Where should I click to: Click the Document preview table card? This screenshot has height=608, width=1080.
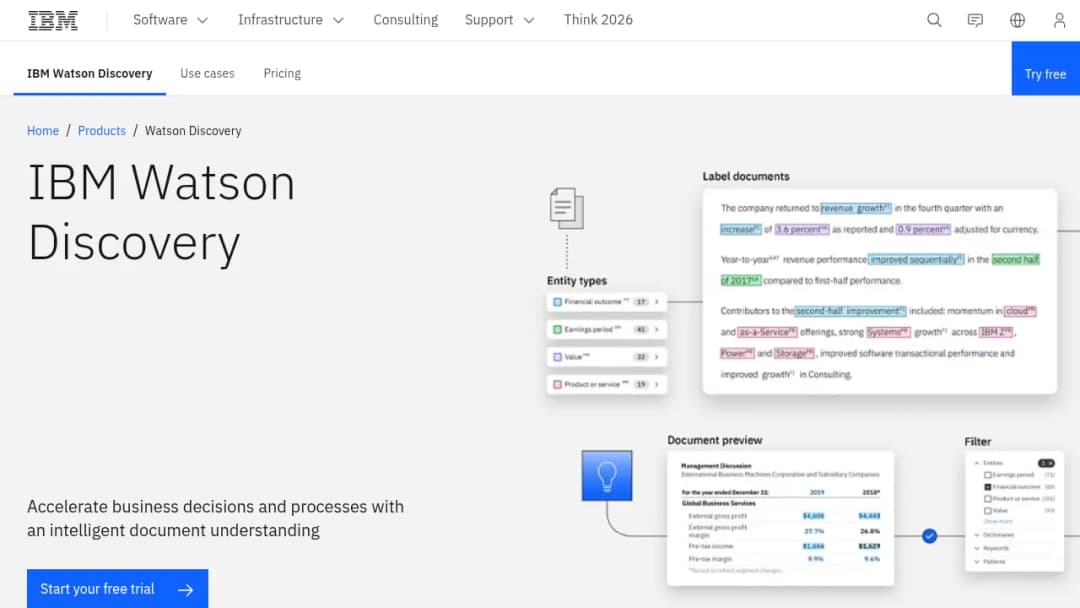pos(780,518)
